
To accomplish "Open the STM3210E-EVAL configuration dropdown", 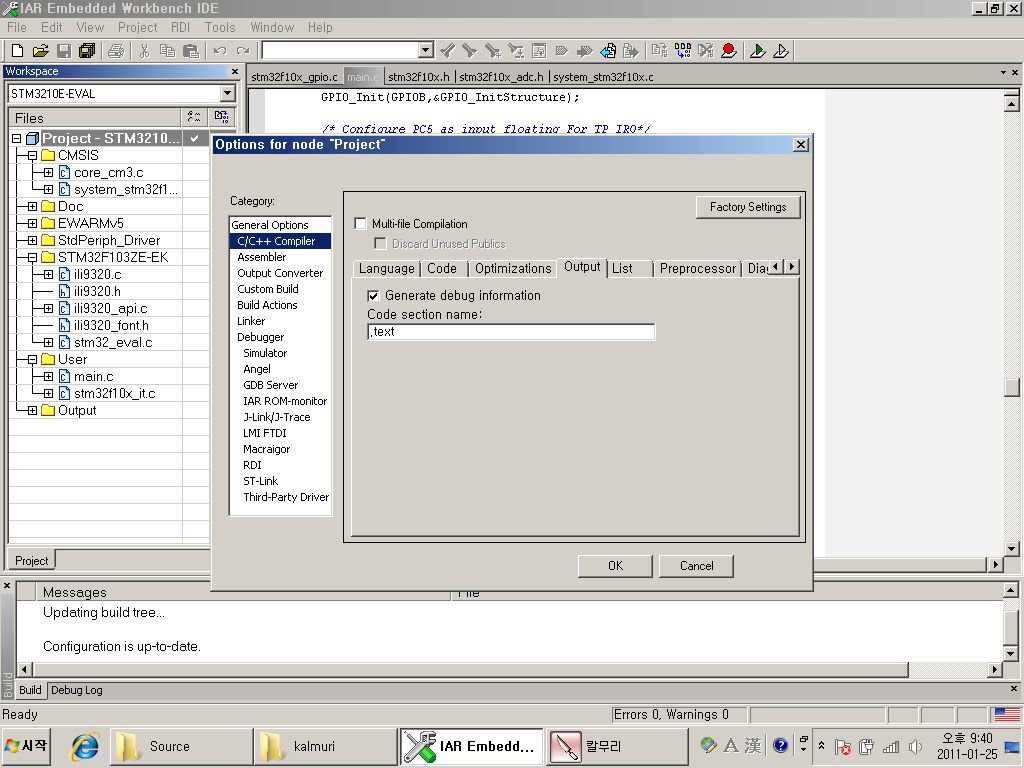I will [x=227, y=93].
